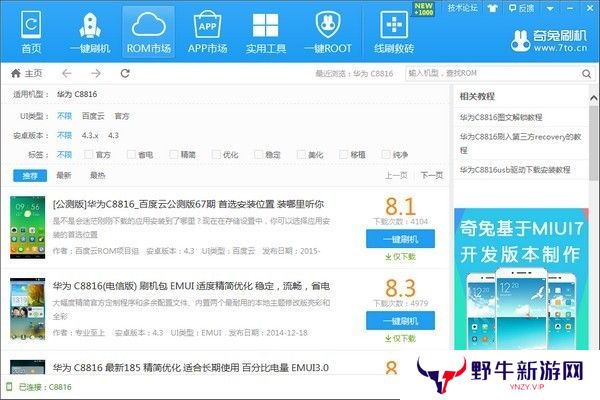The height and width of the screenshot is (400, 600).
Task: Click the skin shirt icon in title bar
Action: (492, 8)
